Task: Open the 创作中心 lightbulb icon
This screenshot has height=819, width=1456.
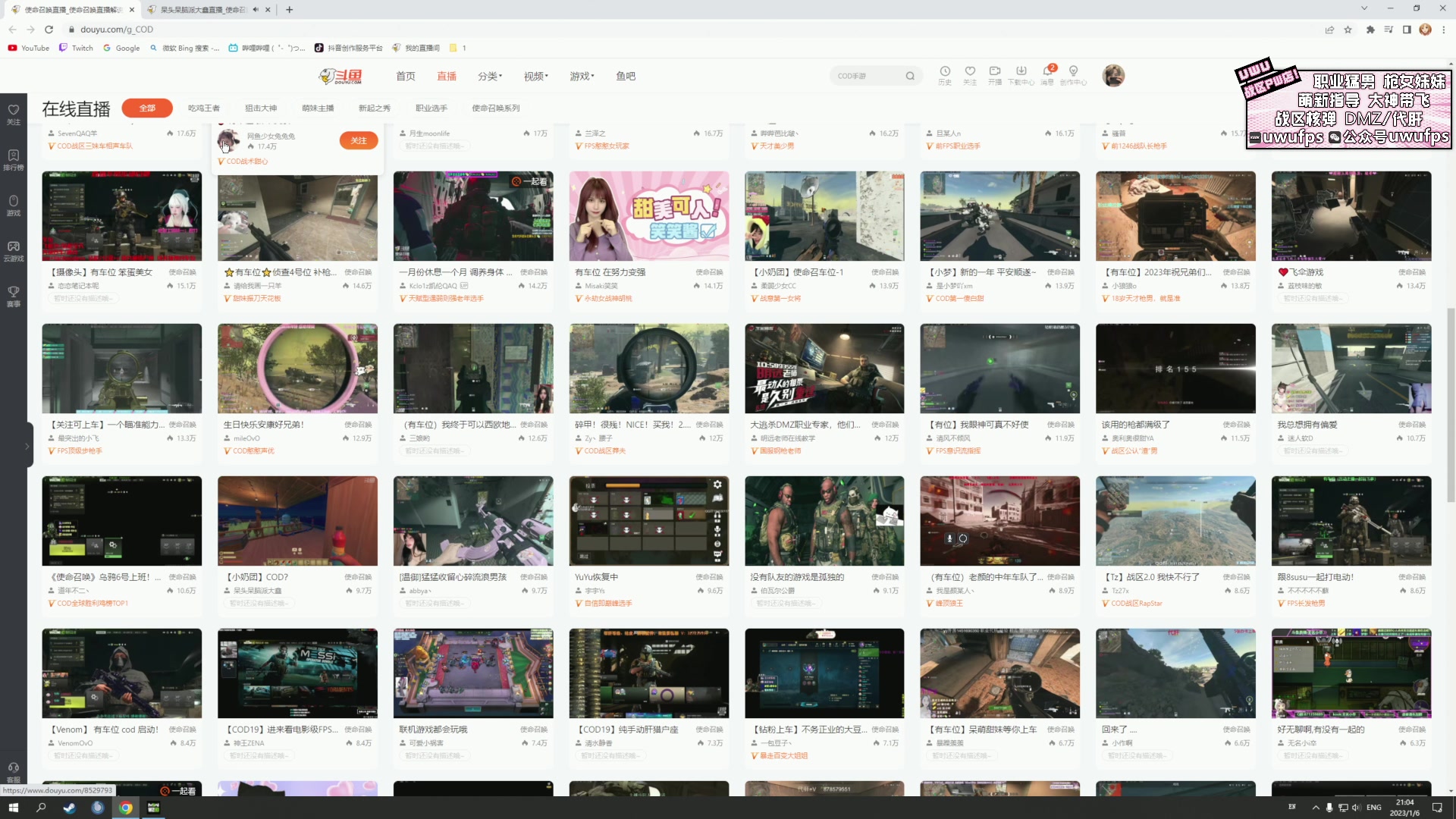Action: (1073, 75)
